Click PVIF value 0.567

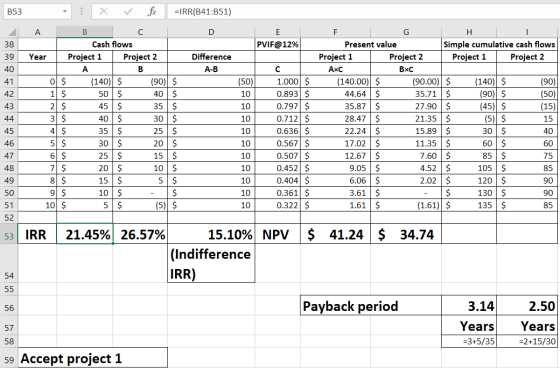pos(278,143)
